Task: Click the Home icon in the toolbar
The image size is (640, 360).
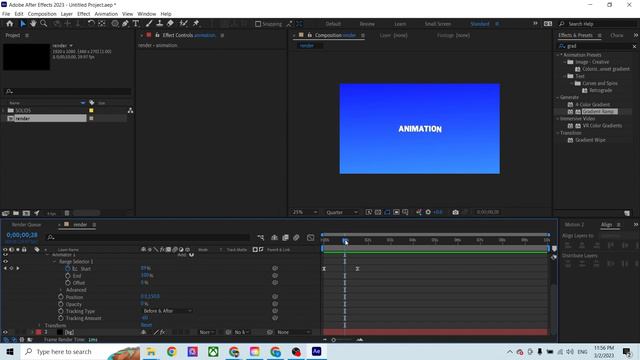Action: (10, 24)
